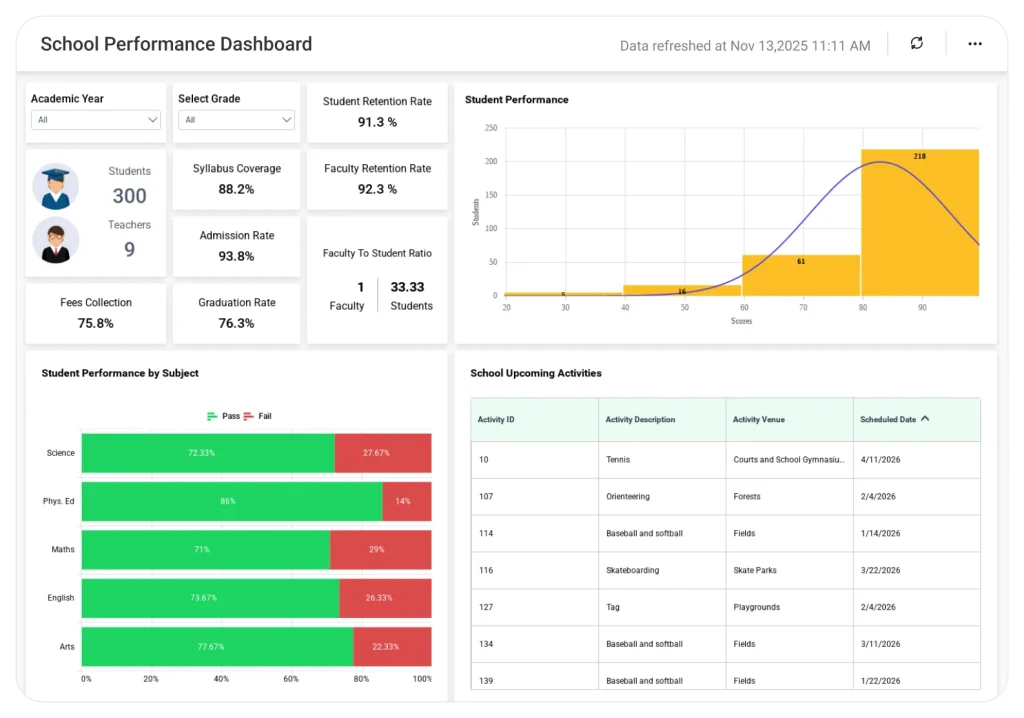The image size is (1024, 718).
Task: Click the 3/11/2026 date cell
Action: 916,644
